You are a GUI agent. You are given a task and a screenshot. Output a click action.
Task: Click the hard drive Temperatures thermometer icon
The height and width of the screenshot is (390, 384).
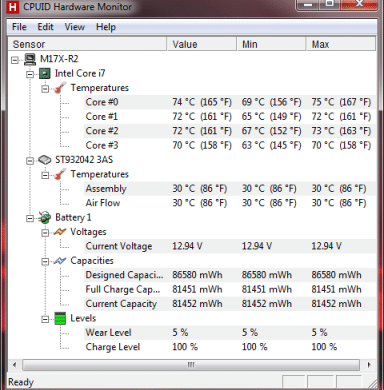[60, 174]
